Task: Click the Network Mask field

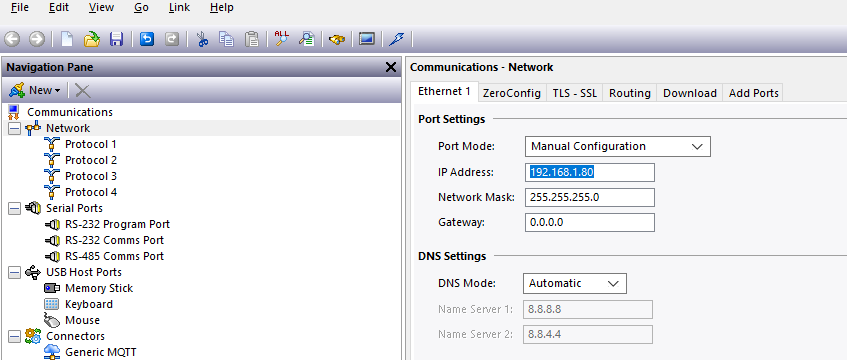Action: (590, 197)
